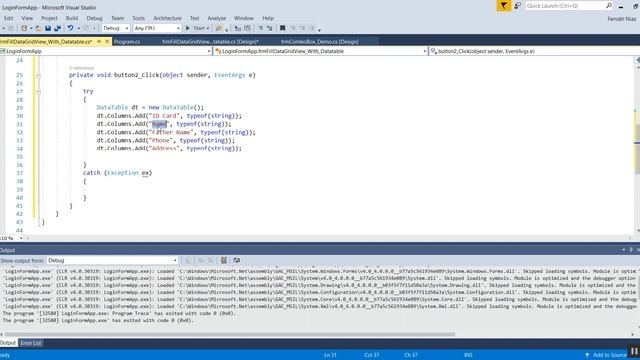Viewport: 640px width, 360px height.
Task: Click the Save icon in toolbar
Action: 48,28
